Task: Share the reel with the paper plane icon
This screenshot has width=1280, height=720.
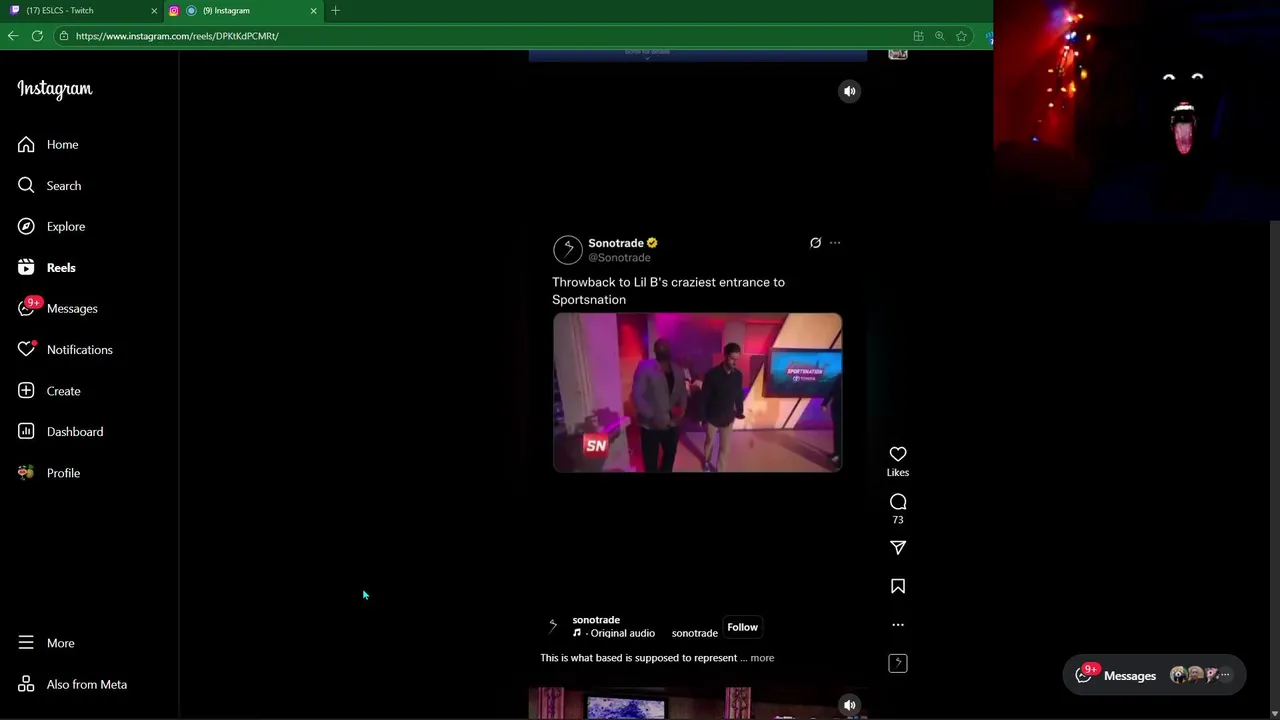Action: pyautogui.click(x=898, y=548)
